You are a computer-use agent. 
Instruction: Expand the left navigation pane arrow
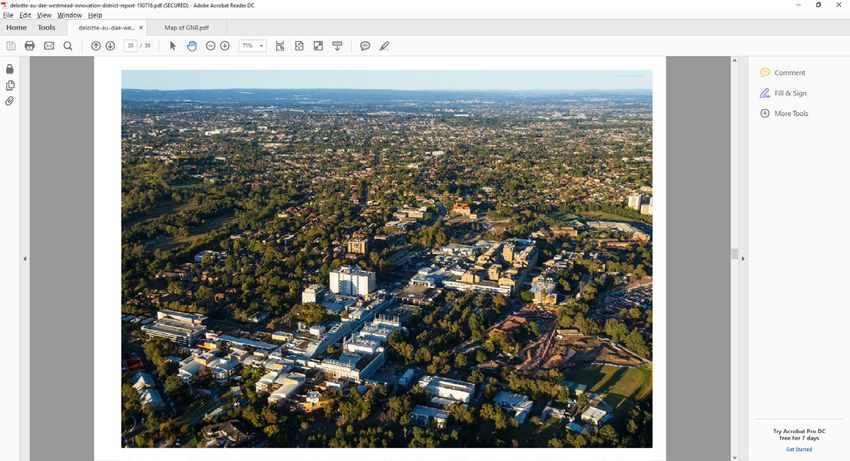[25, 259]
